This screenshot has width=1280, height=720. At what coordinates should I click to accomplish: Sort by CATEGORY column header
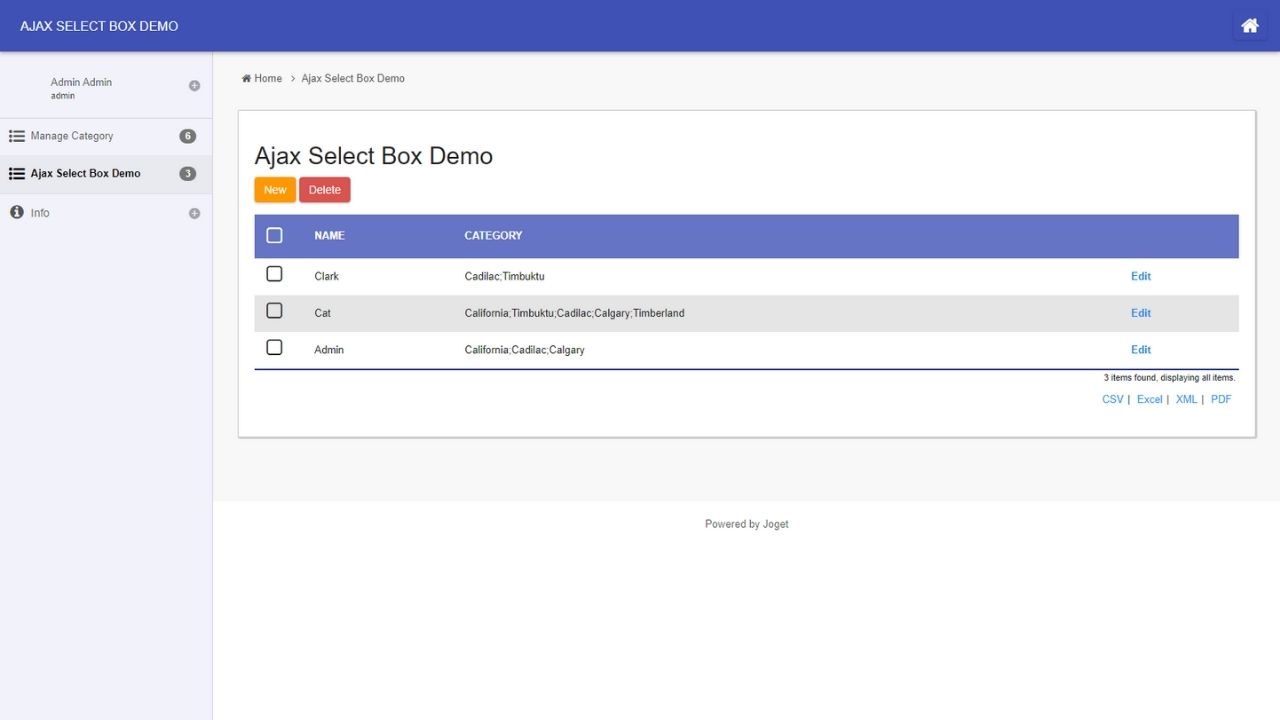click(493, 236)
